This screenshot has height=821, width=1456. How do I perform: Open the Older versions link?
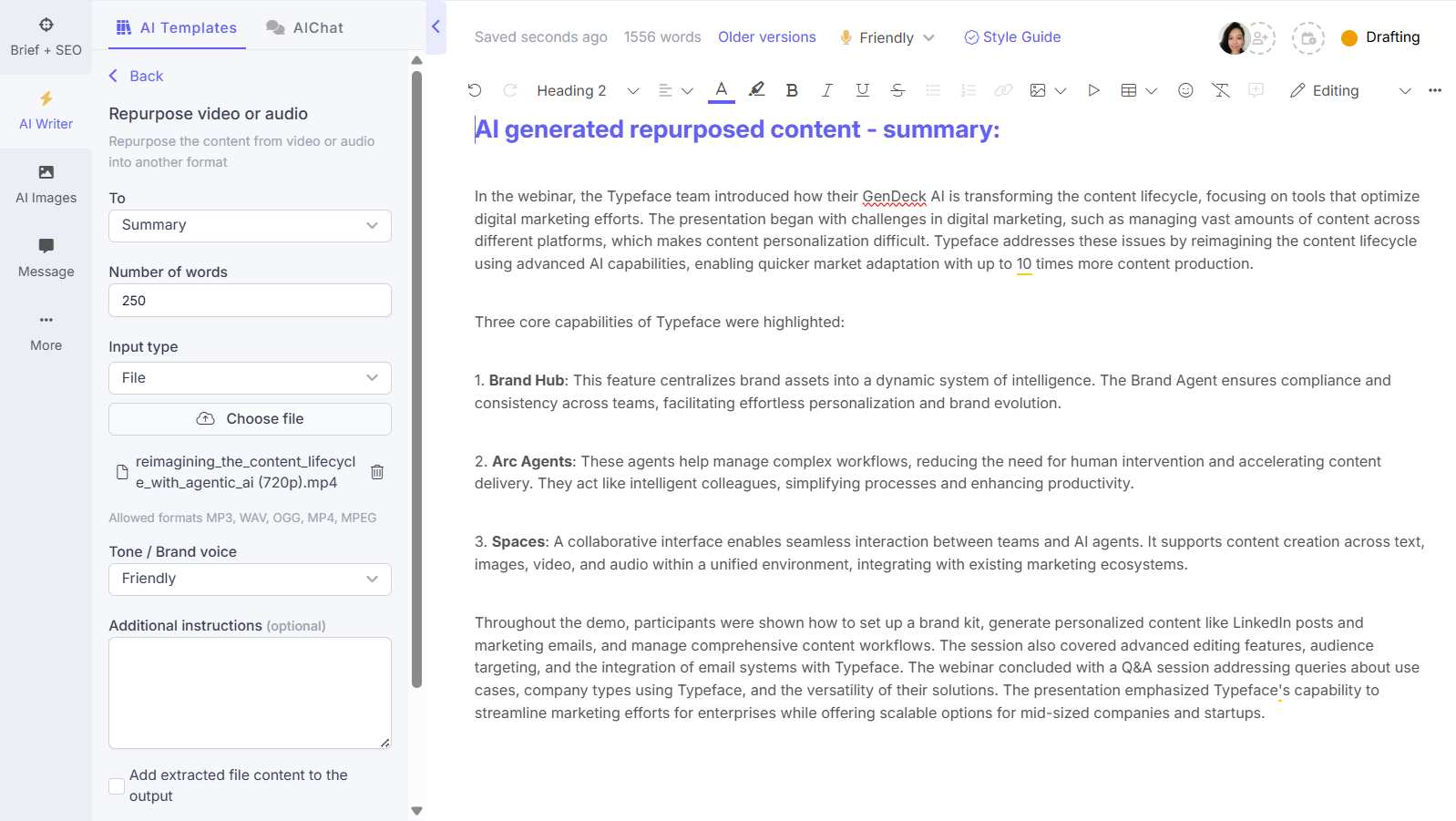point(767,37)
